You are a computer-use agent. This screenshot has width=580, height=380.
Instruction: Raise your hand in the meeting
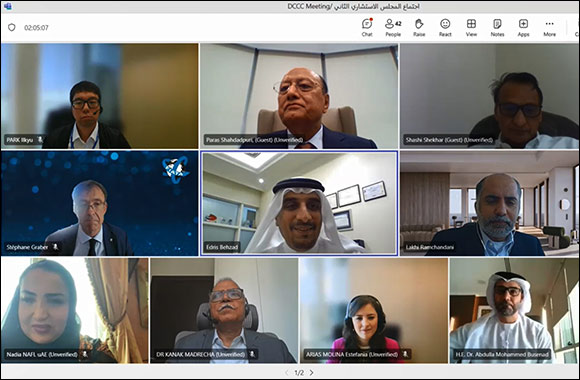(x=419, y=28)
